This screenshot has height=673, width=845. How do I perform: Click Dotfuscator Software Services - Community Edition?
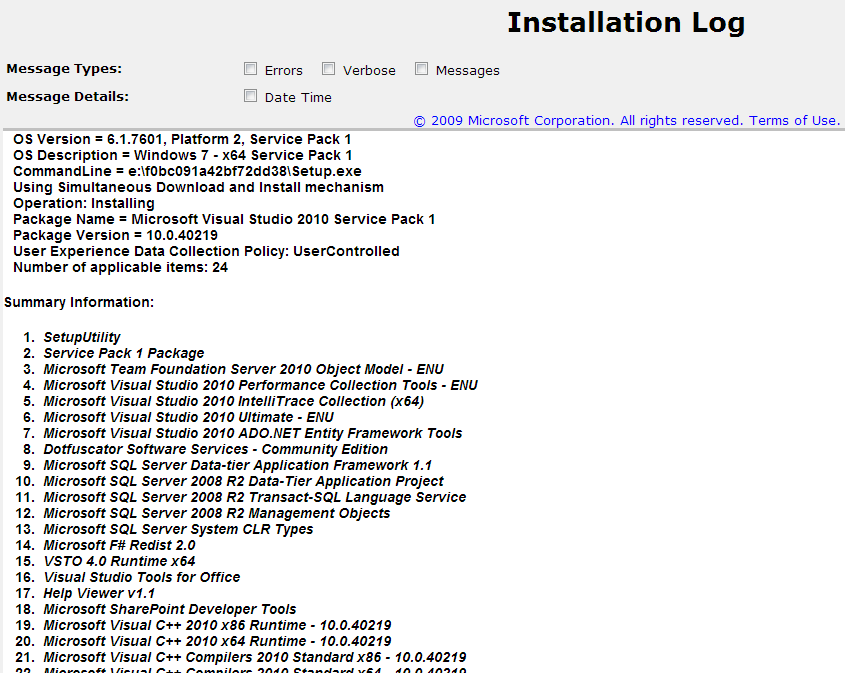[x=216, y=449]
